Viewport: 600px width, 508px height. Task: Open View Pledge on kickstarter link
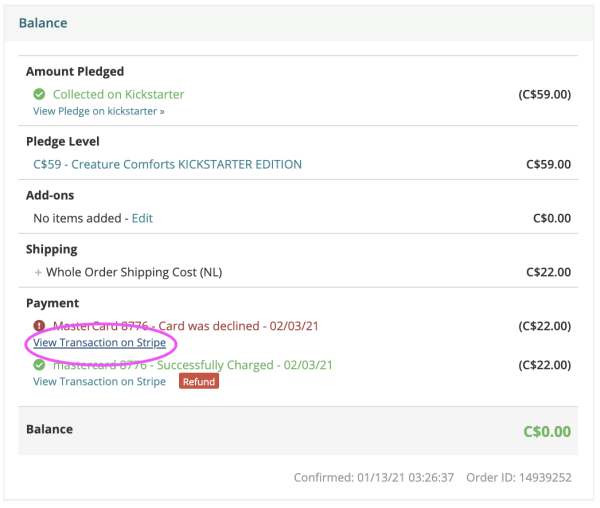(98, 111)
